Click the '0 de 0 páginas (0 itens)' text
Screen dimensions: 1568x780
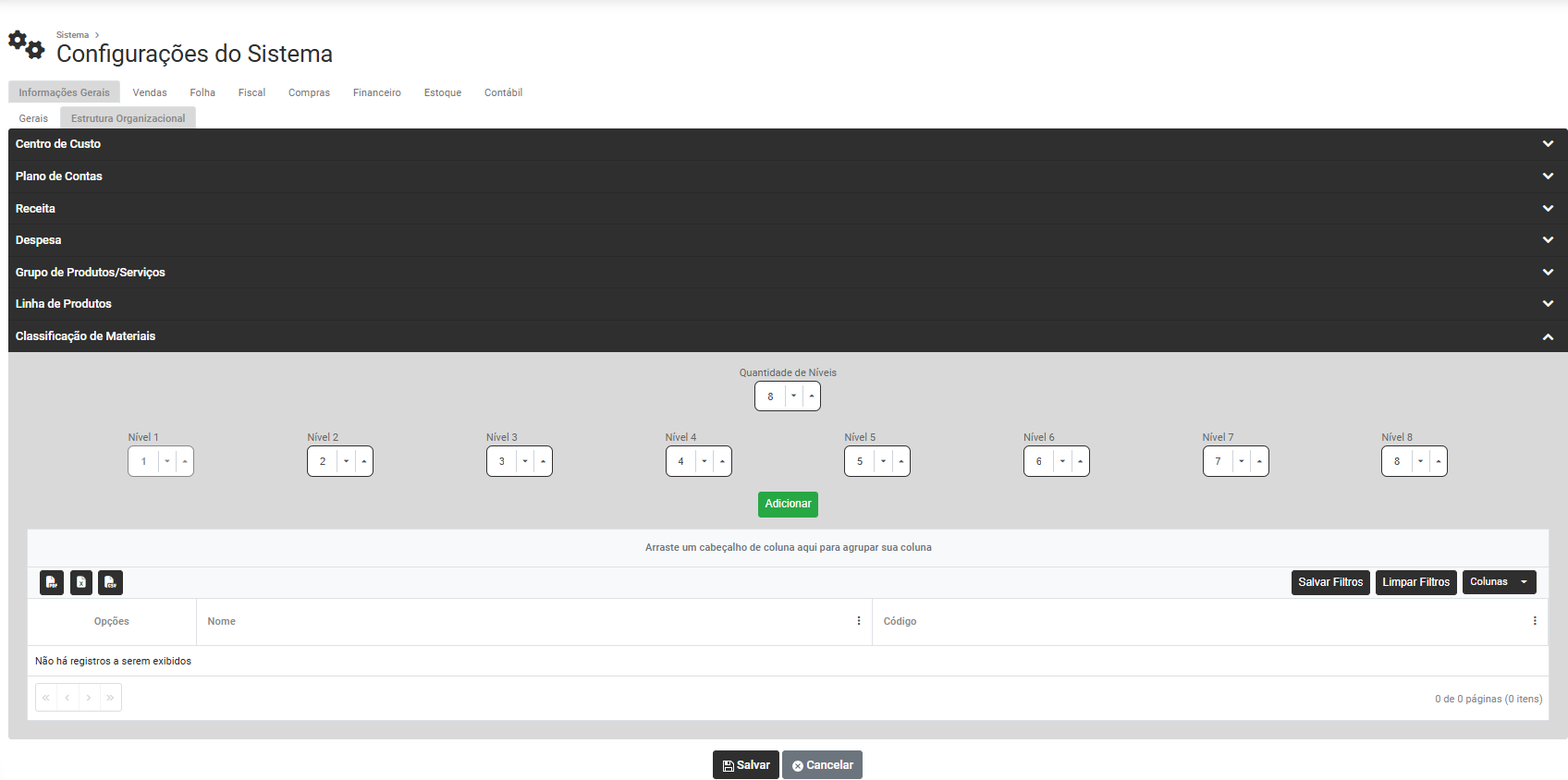click(x=1488, y=699)
